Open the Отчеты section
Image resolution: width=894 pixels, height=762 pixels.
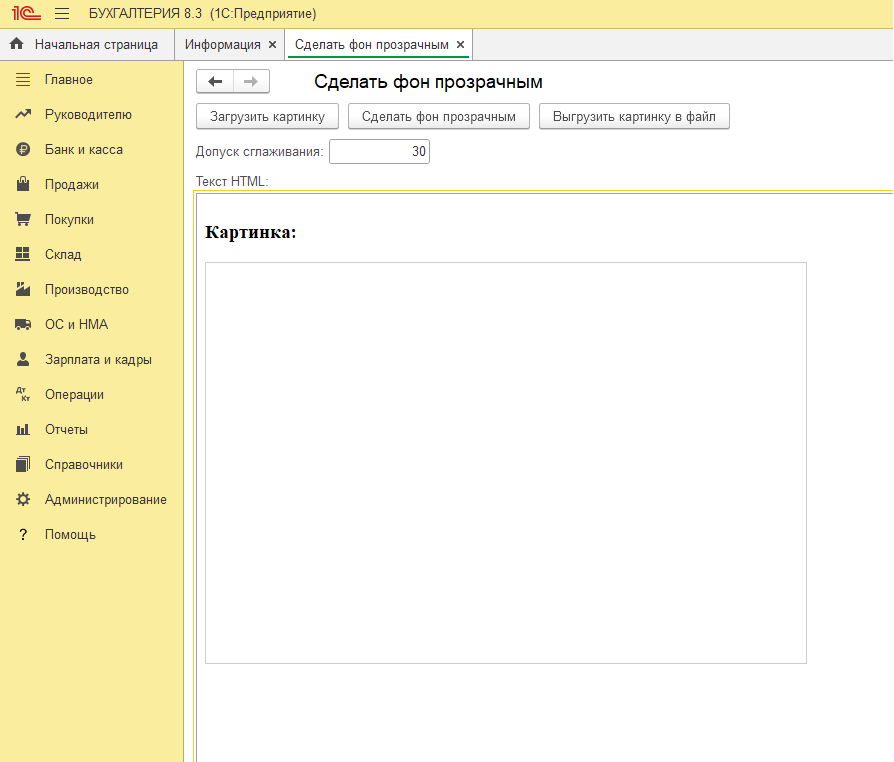tap(66, 429)
